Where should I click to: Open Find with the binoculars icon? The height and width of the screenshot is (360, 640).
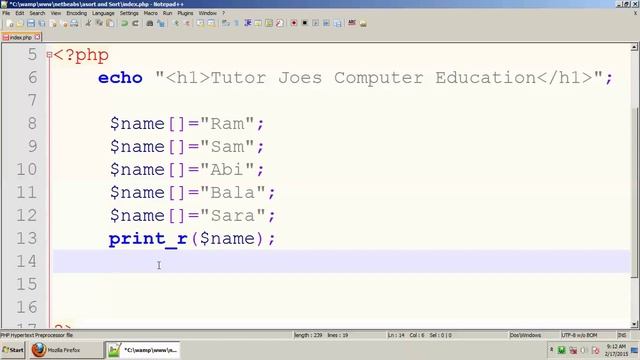pos(150,23)
